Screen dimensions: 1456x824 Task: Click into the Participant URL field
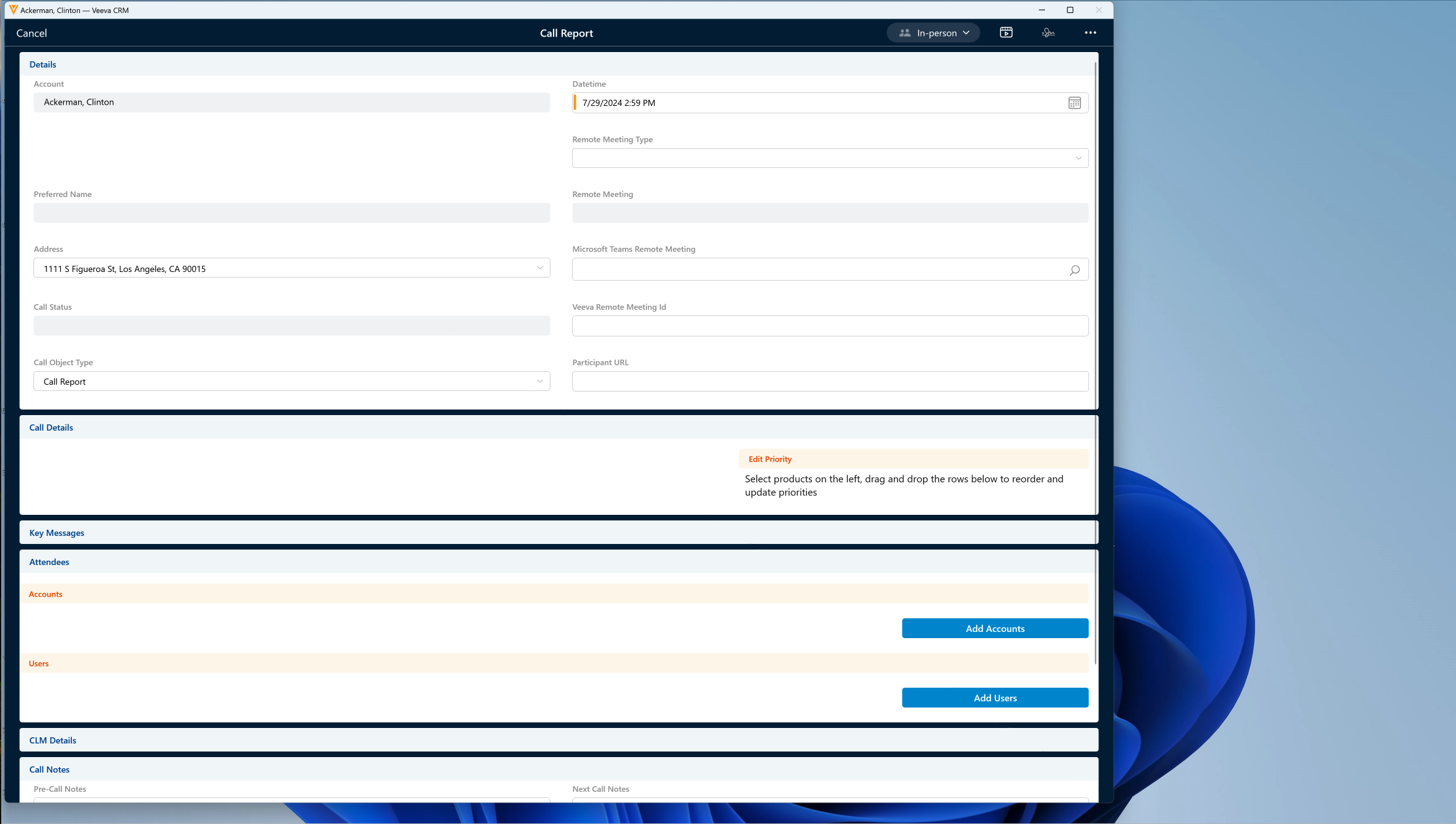tap(830, 382)
